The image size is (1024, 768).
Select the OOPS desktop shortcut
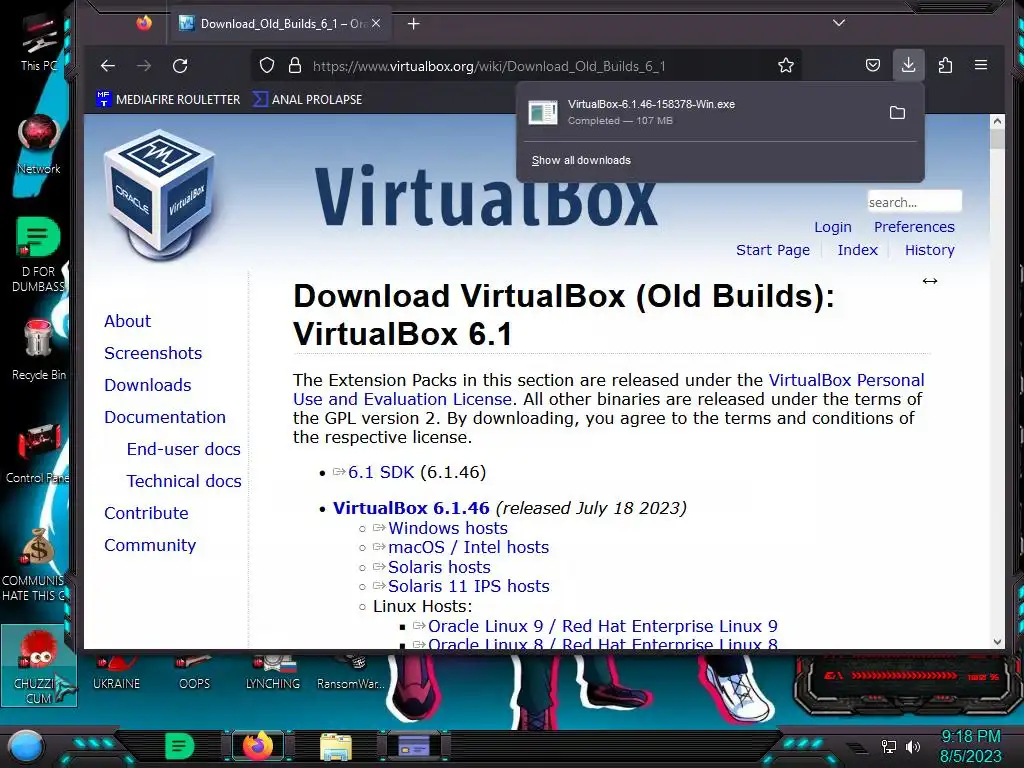click(195, 673)
